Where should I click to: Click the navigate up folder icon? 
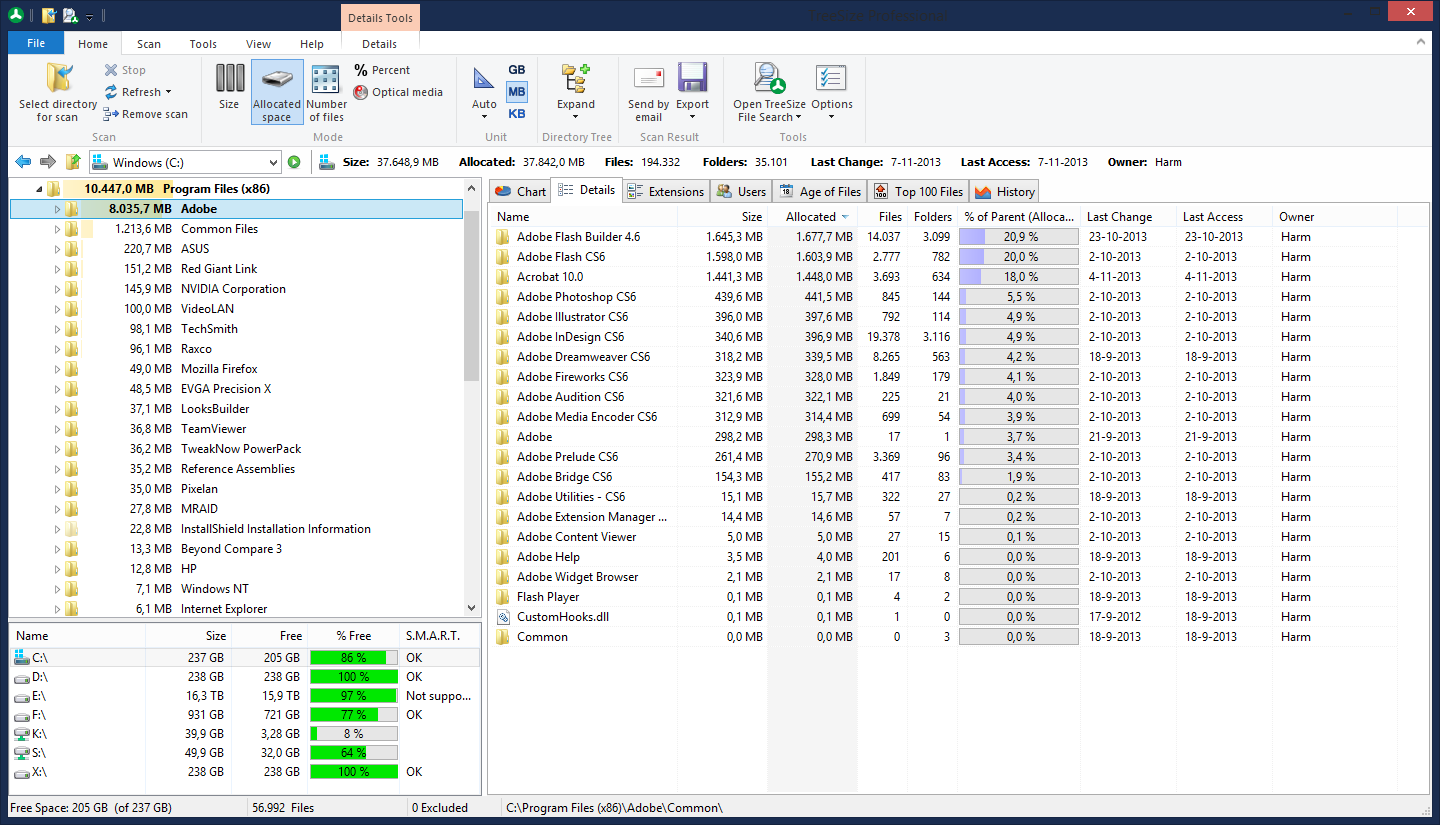tap(73, 162)
